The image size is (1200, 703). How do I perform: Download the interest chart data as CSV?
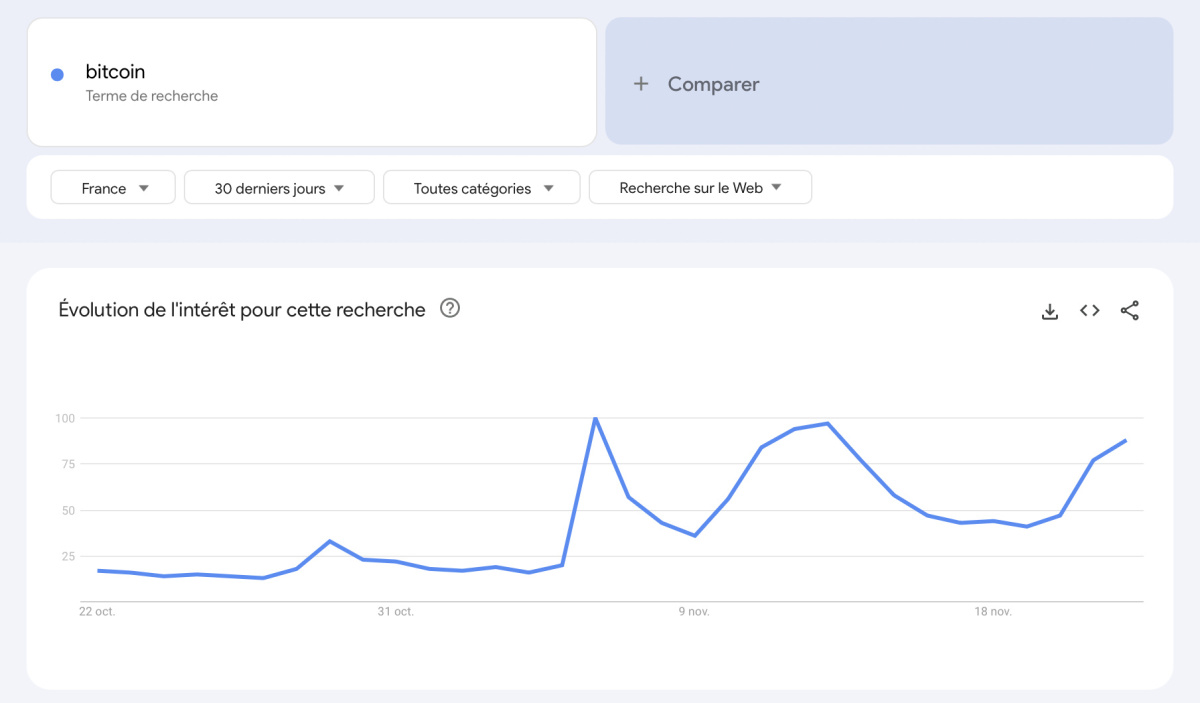point(1050,311)
